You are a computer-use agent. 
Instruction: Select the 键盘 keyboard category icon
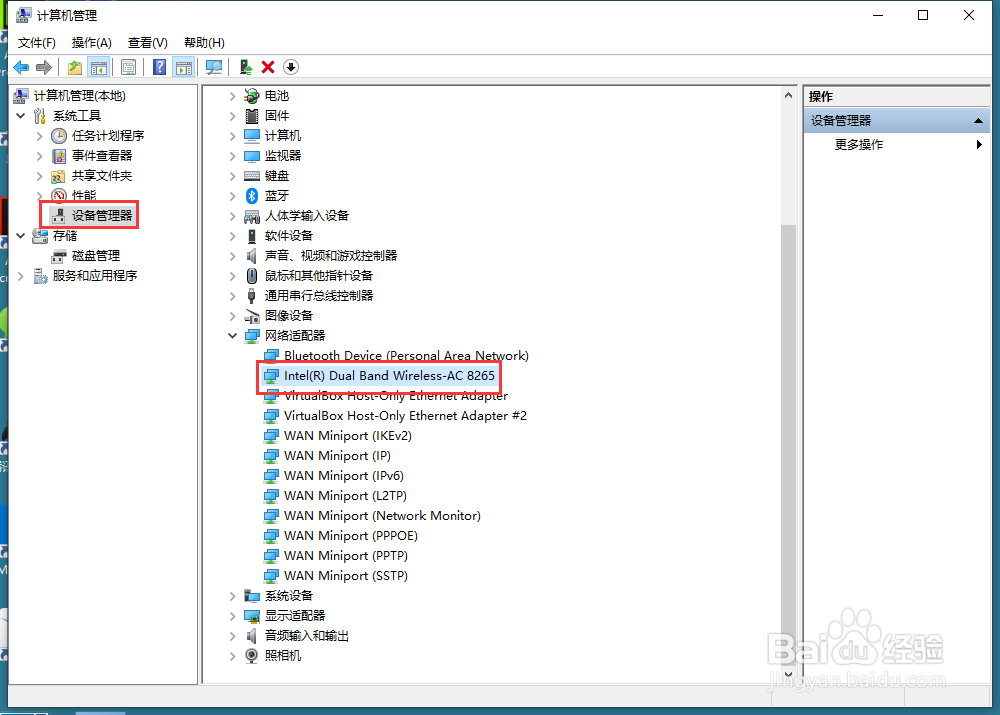click(252, 176)
